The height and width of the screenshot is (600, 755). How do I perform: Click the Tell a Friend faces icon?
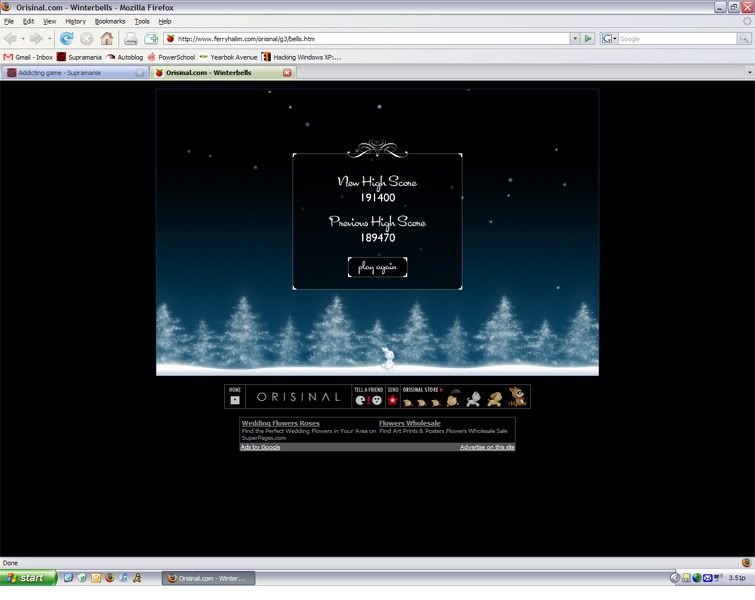368,400
